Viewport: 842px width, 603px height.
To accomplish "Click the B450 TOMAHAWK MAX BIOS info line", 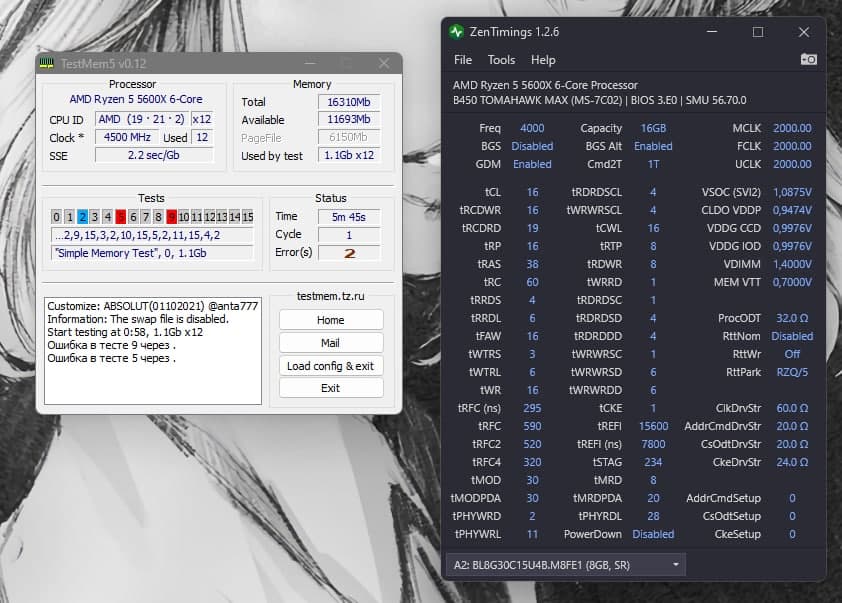I will pos(599,100).
